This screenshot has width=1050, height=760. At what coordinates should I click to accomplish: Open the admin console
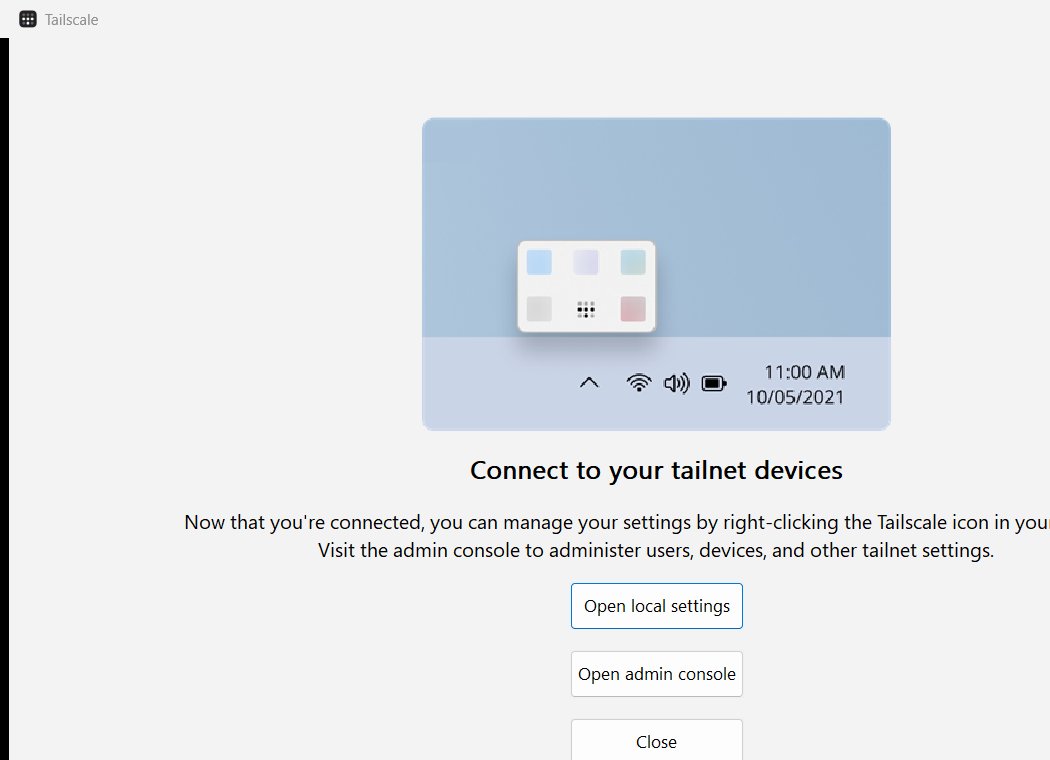coord(656,674)
